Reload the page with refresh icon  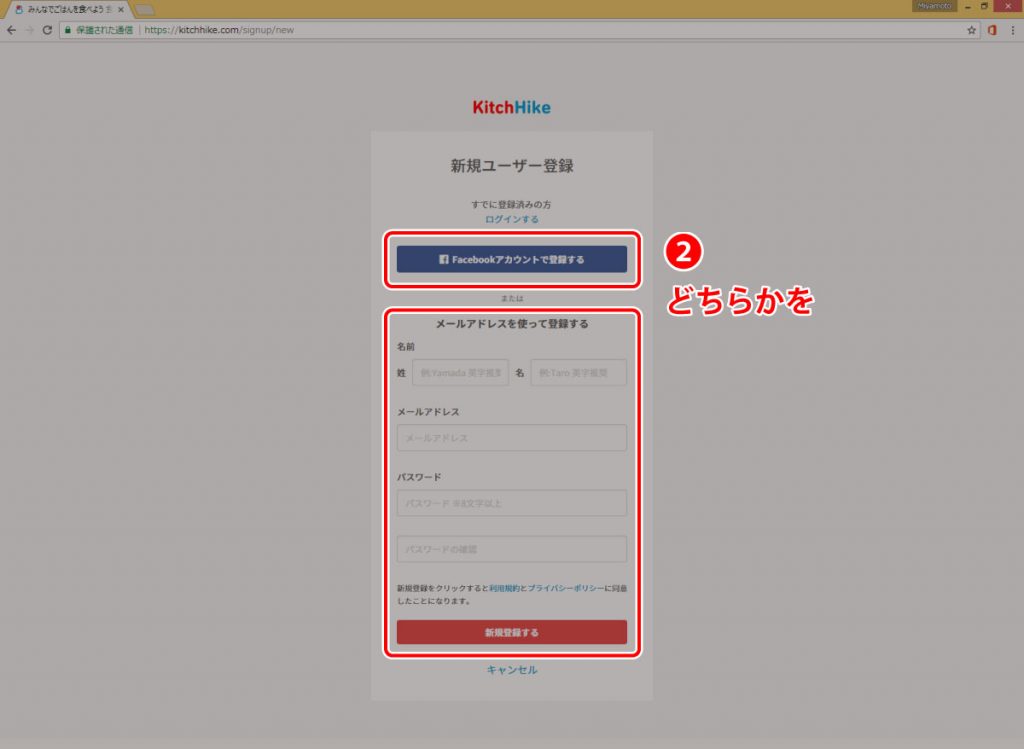pyautogui.click(x=47, y=30)
